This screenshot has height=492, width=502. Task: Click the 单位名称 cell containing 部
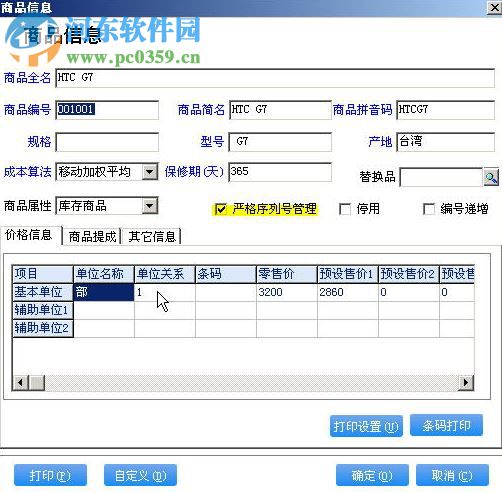(x=104, y=292)
